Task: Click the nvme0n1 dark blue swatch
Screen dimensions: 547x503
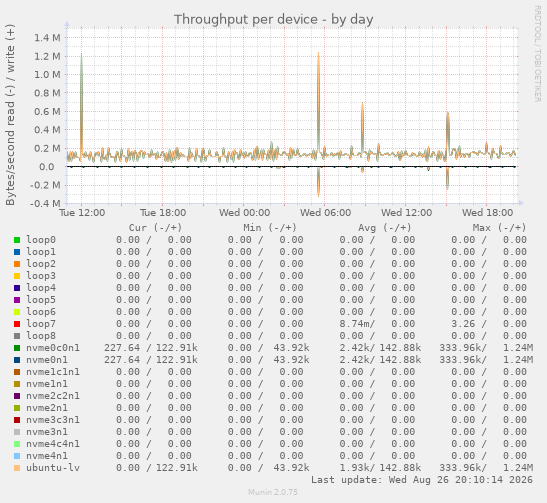Action: click(17, 360)
